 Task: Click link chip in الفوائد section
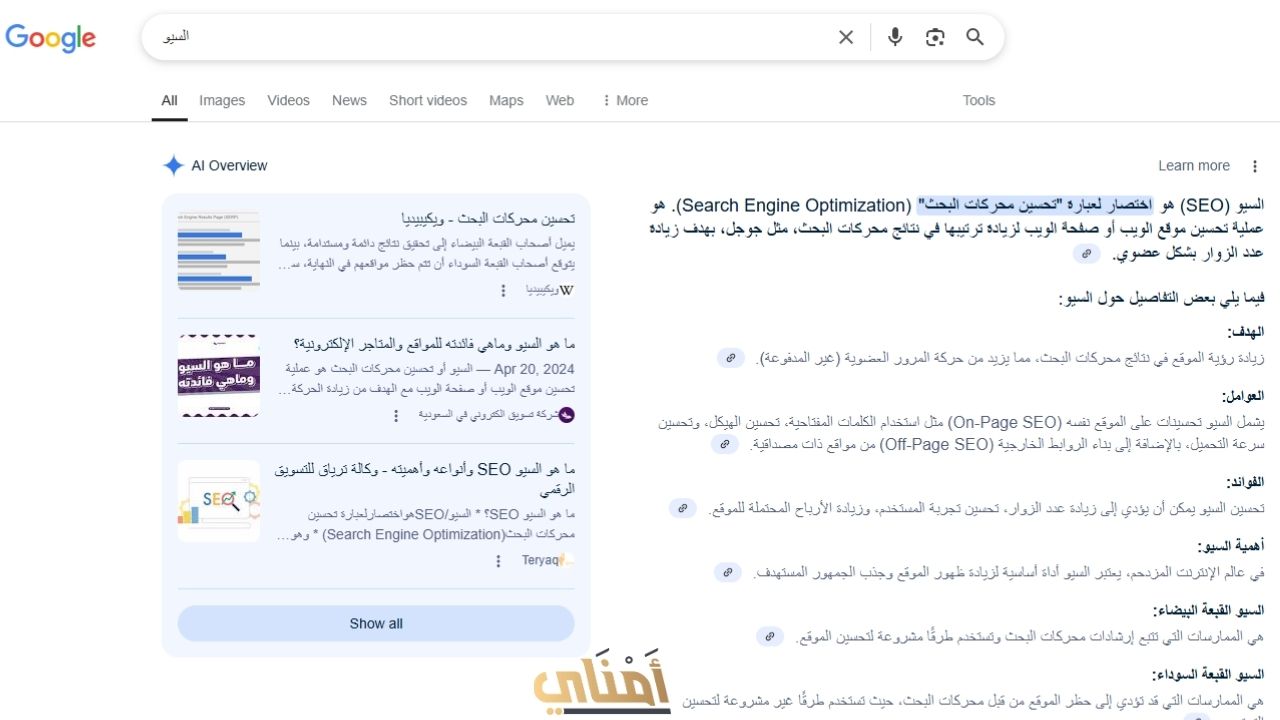683,508
